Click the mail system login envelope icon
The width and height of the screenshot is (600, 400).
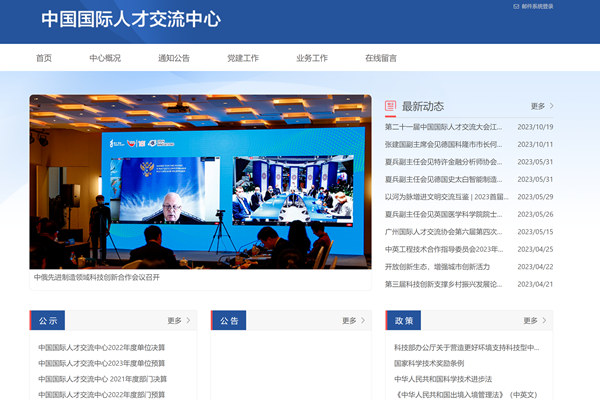[516, 7]
